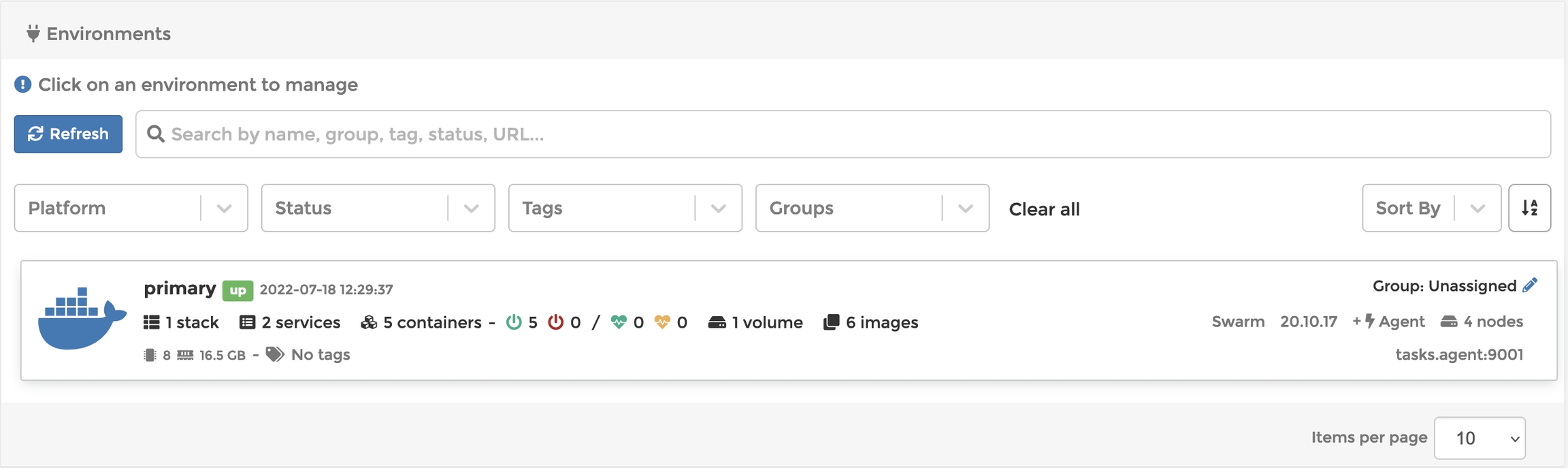Click the green running containers power icon

(514, 322)
